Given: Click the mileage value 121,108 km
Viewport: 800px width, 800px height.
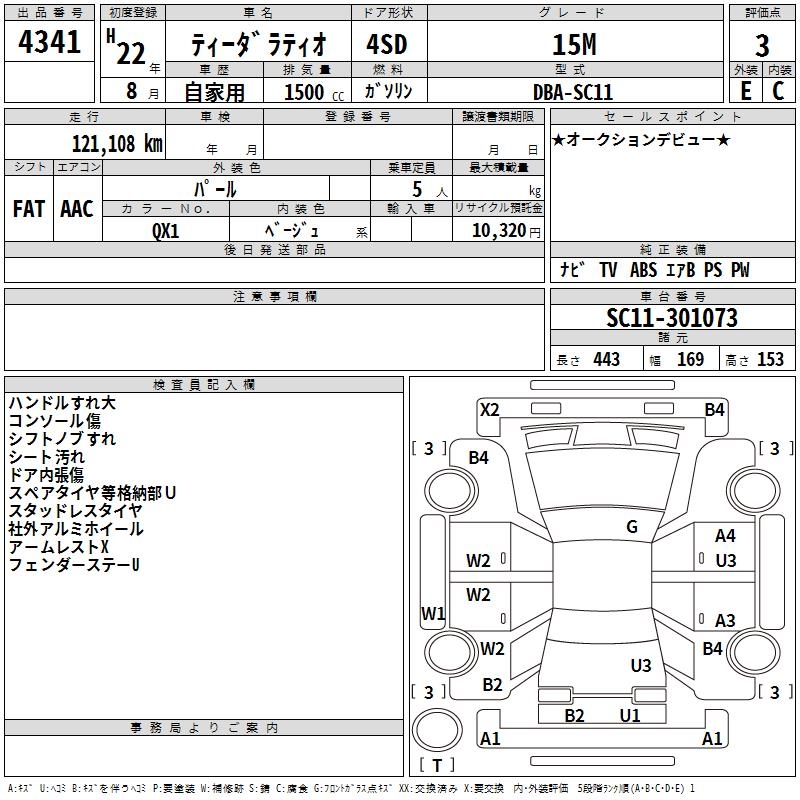Looking at the screenshot, I should coord(116,143).
